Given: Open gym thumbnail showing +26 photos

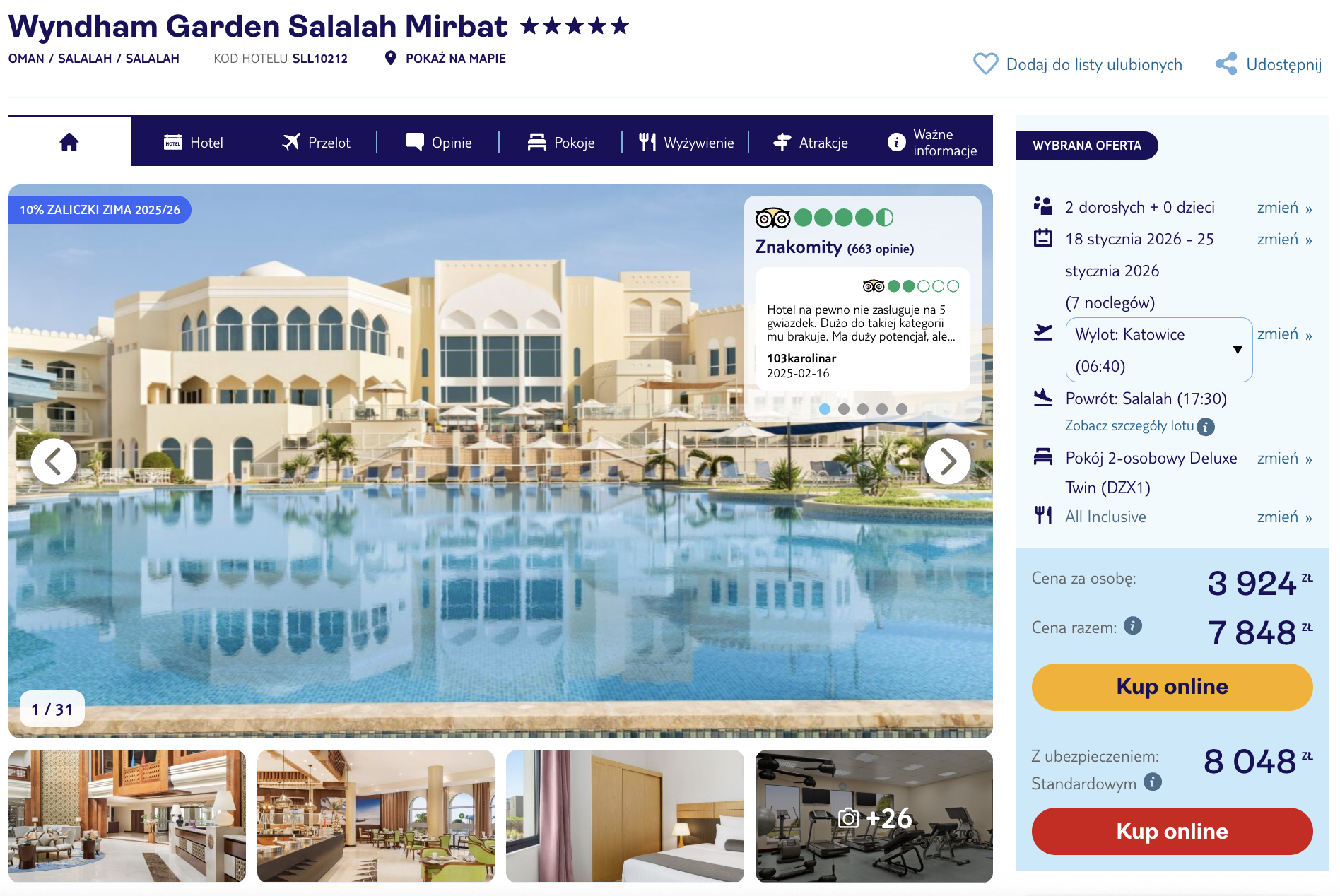Looking at the screenshot, I should 874,816.
